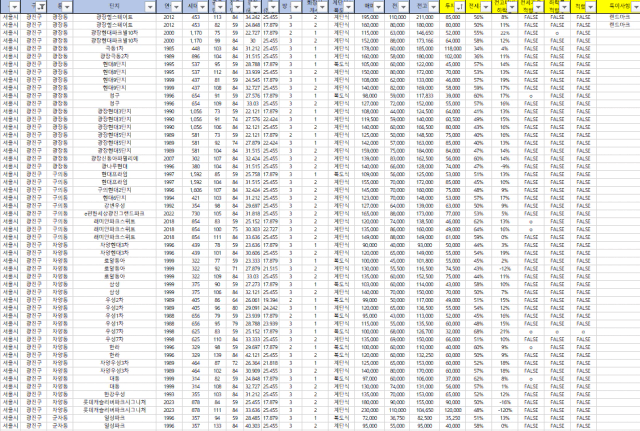Select the 광장극동2차 complex cell
Viewport: 640px width, 431px height.
pyautogui.click(x=115, y=56)
